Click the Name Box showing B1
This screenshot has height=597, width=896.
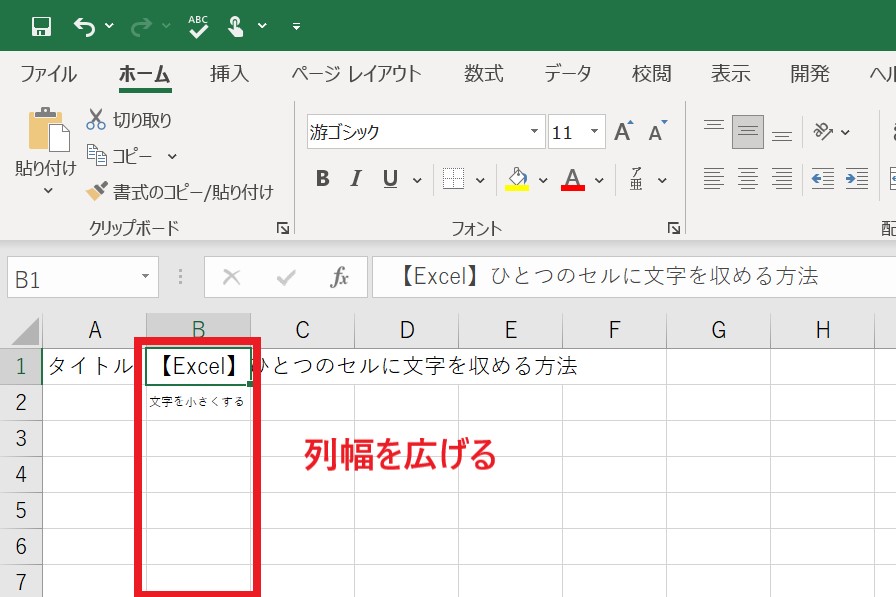72,278
